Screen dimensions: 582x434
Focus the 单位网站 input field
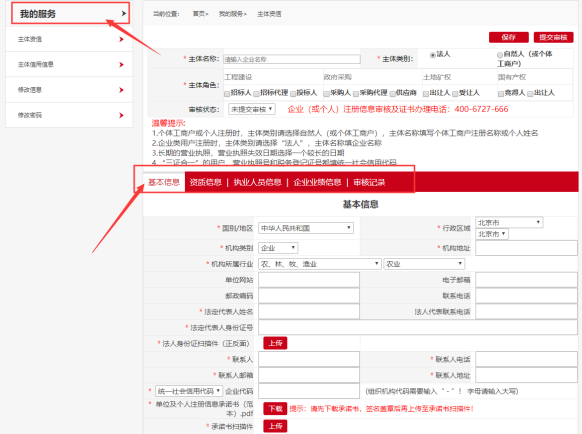coord(309,280)
